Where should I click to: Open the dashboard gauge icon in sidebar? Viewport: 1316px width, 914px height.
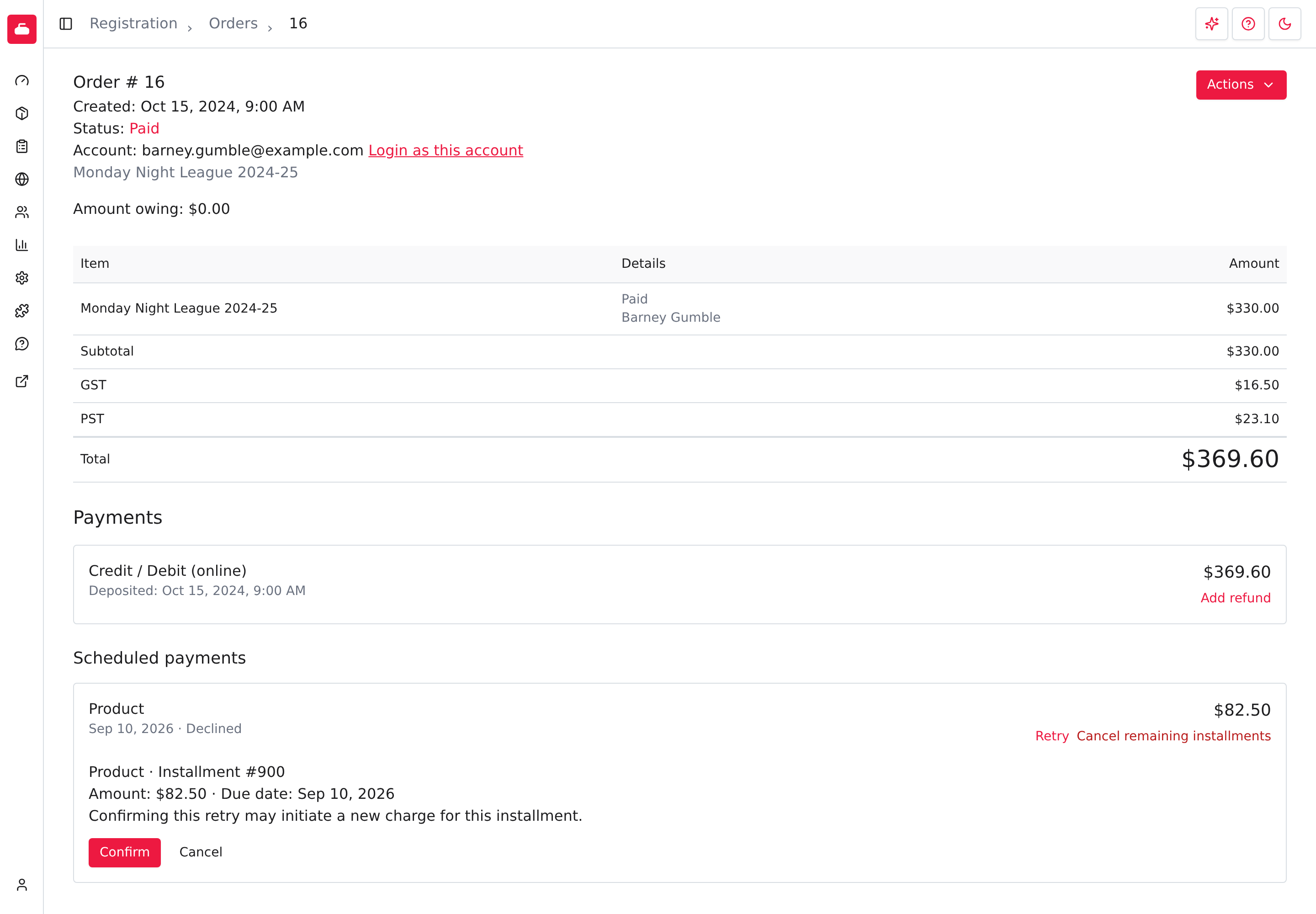[22, 81]
